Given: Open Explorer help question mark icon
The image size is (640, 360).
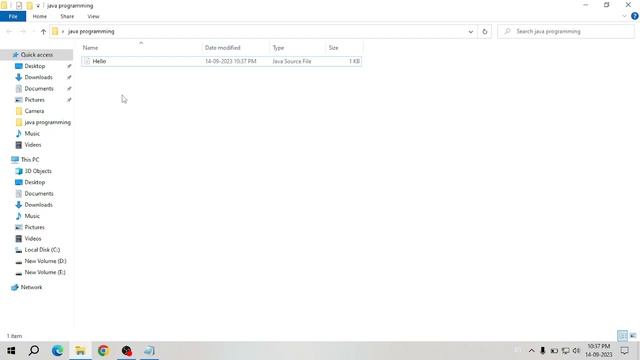Looking at the screenshot, I should coord(635,16).
